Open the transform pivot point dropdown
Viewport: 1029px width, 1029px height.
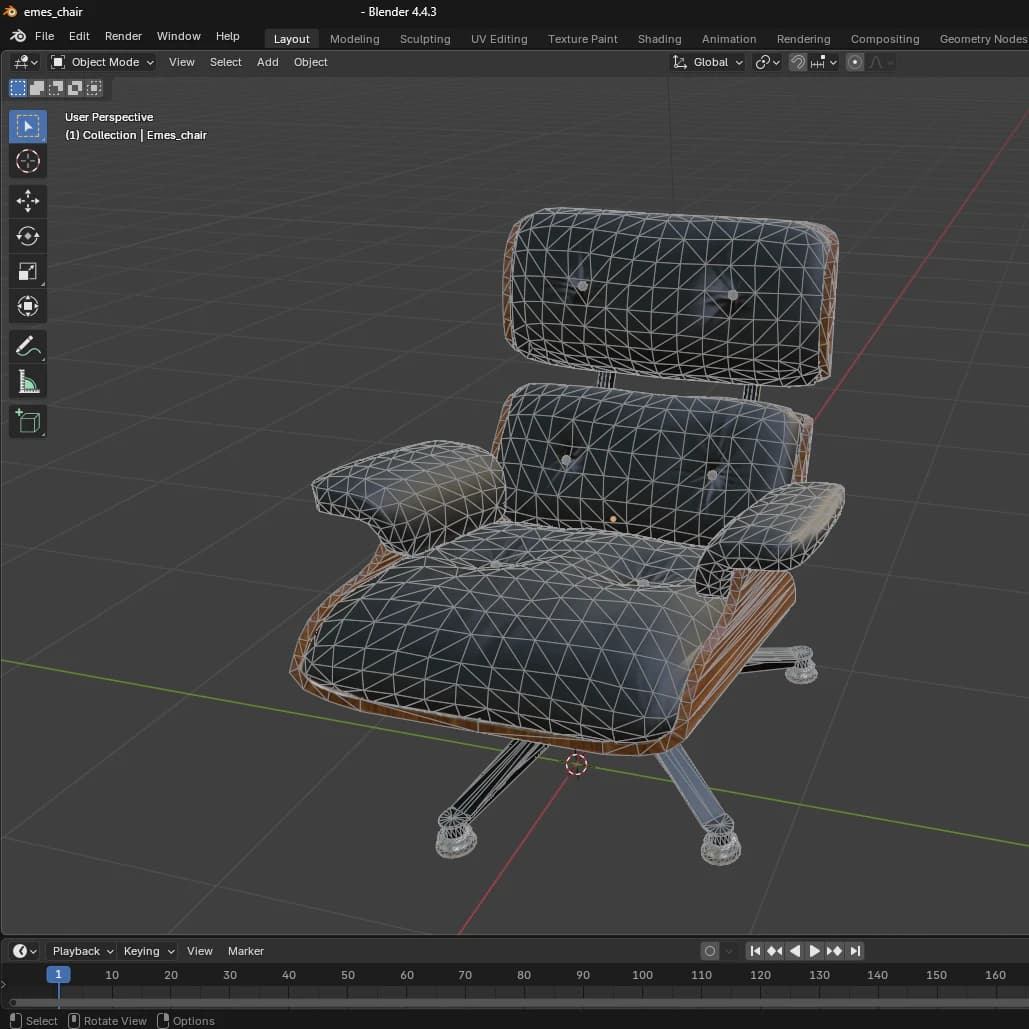767,62
